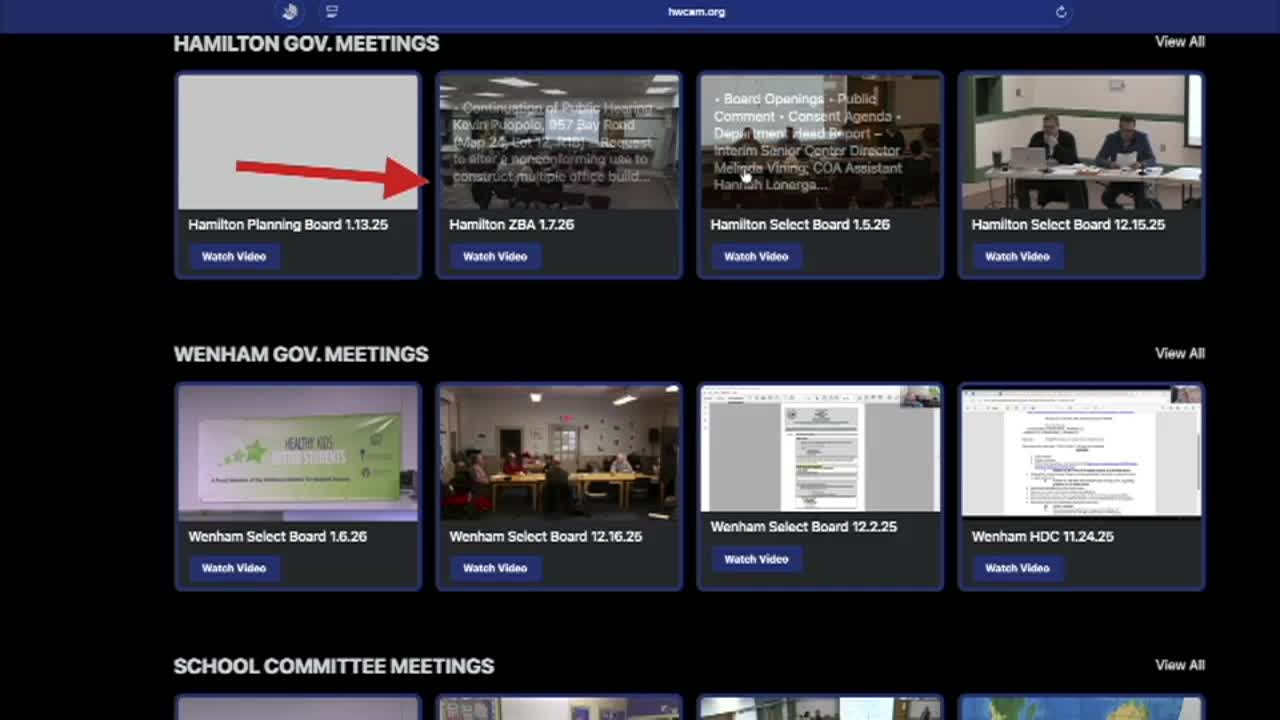Click the reader view icon in address bar

click(332, 12)
